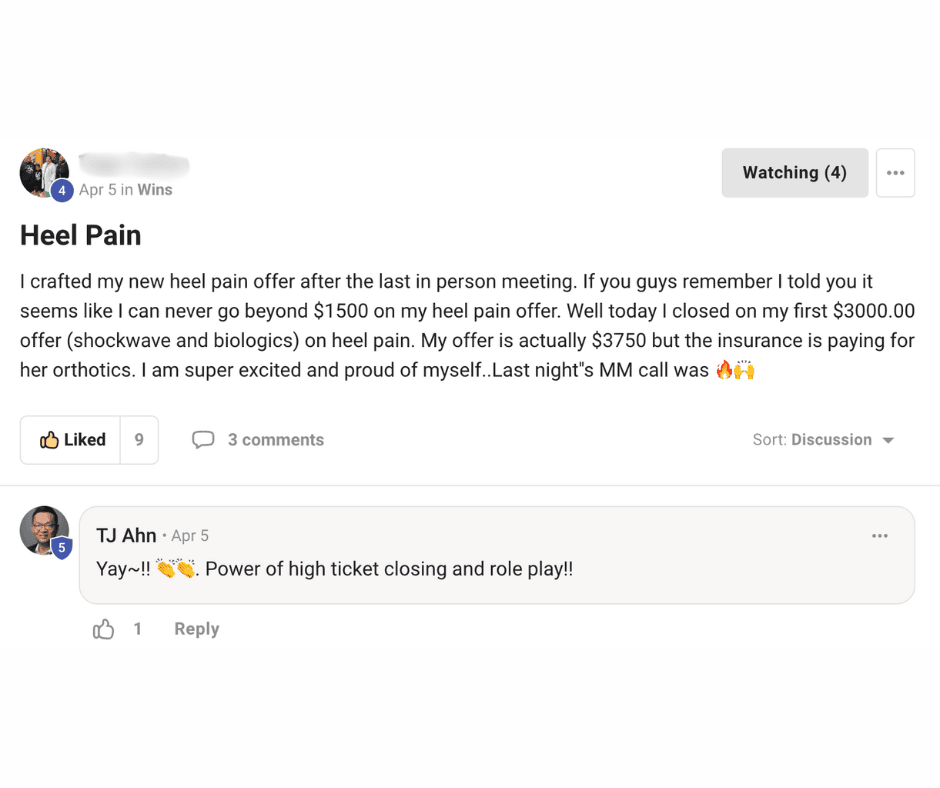Click the TJ Ahn commenter name

pyautogui.click(x=126, y=536)
